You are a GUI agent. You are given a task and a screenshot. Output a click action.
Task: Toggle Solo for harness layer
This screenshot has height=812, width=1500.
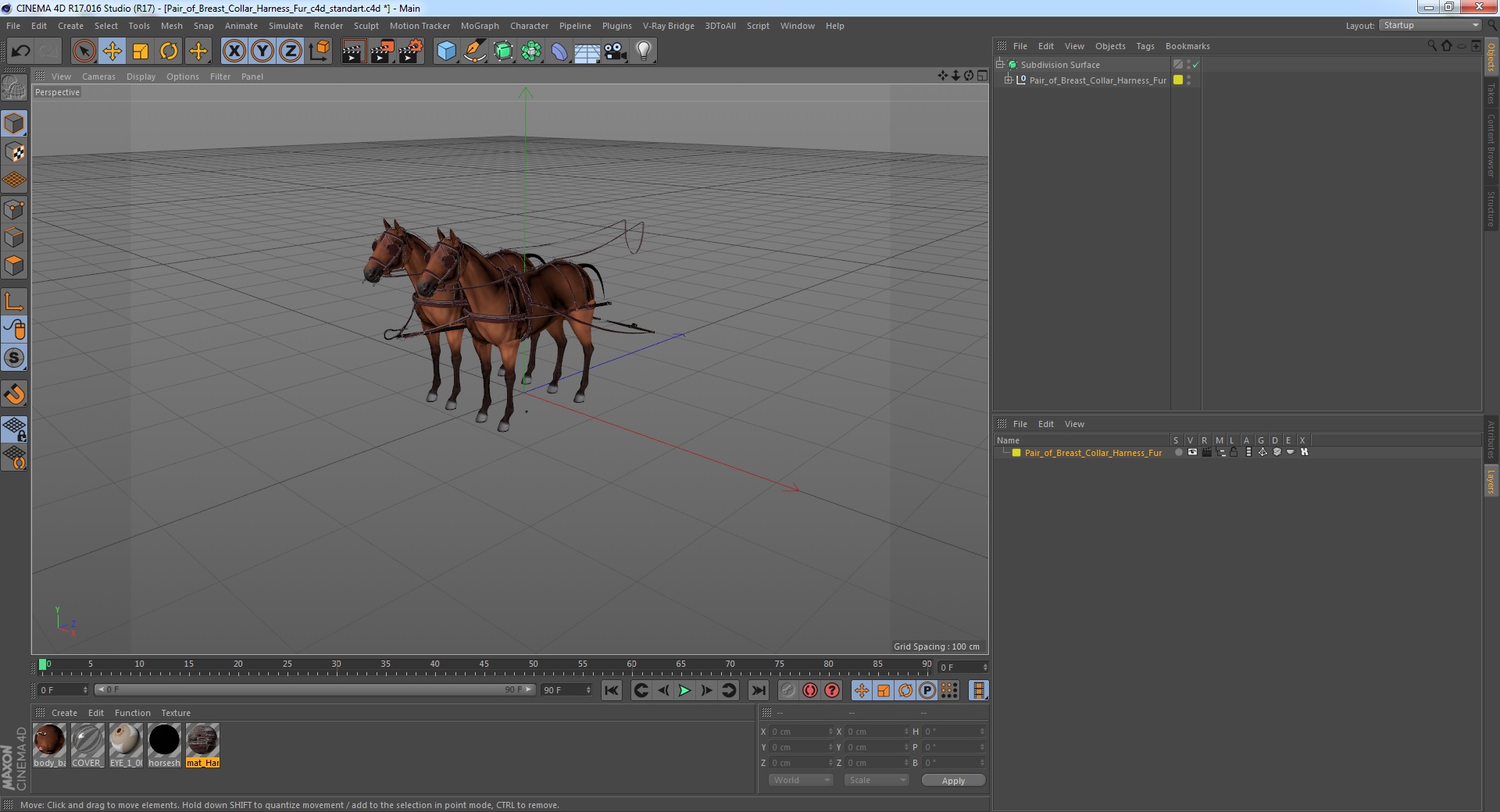coord(1178,452)
